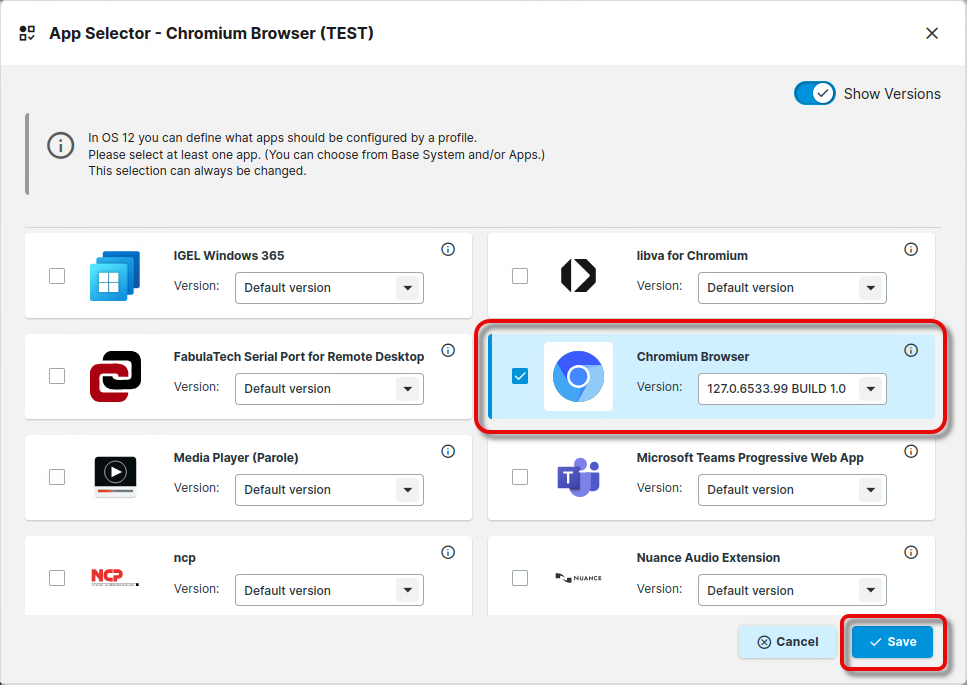Close the App Selector window
This screenshot has height=685, width=967.
[932, 33]
